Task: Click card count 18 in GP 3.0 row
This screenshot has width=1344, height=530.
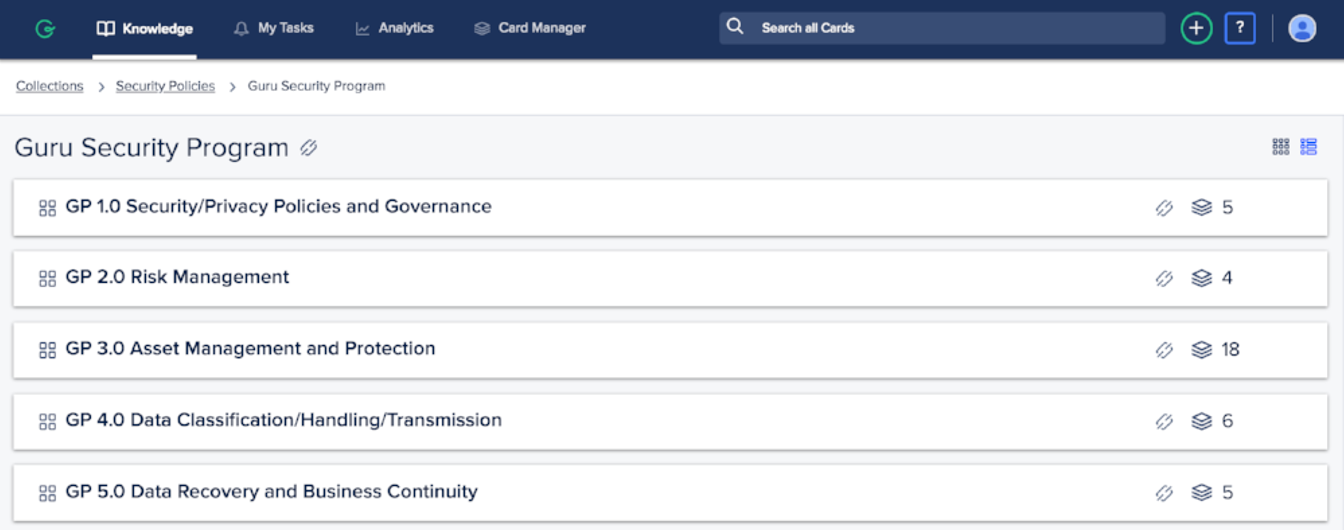Action: click(x=1231, y=350)
